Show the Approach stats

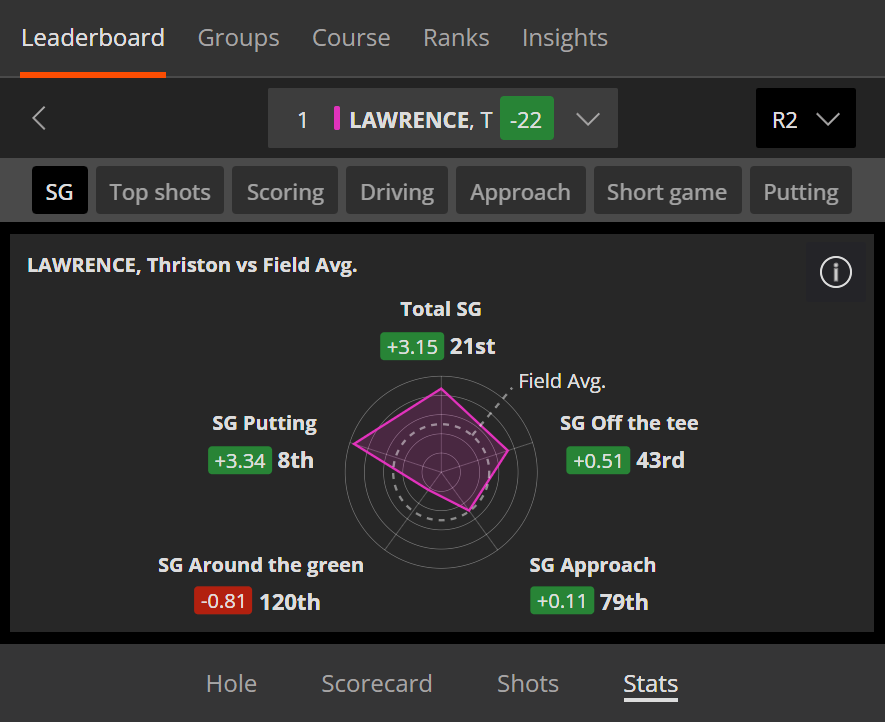(520, 191)
